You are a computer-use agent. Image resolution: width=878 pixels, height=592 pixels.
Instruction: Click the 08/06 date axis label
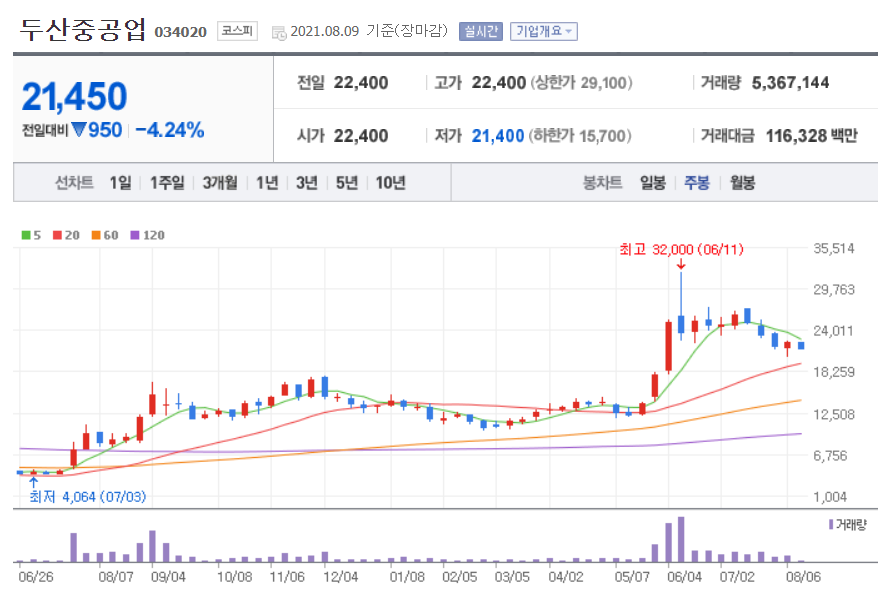[x=803, y=576]
